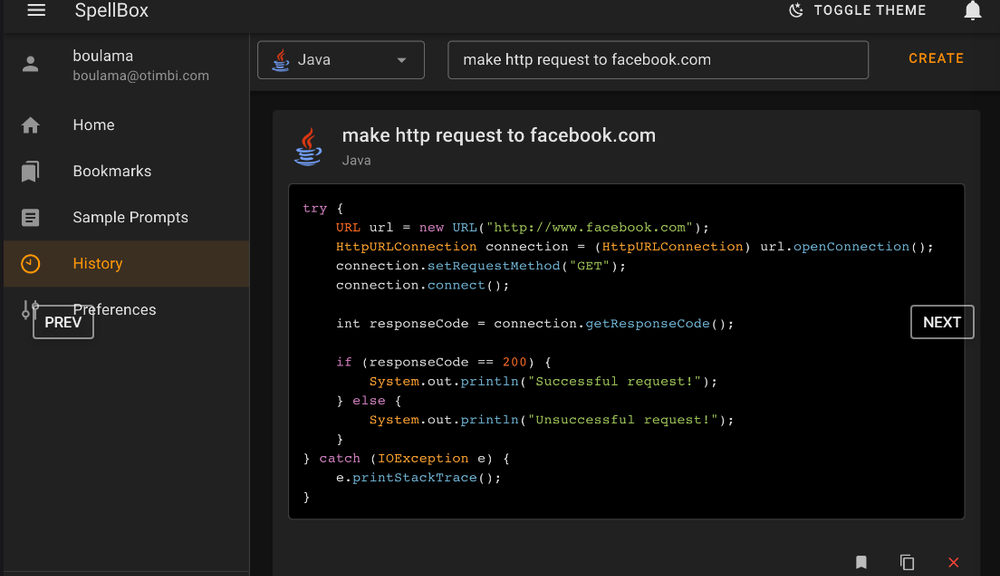The width and height of the screenshot is (1000, 576).
Task: Click the Java subtitle under the result title
Action: pyautogui.click(x=357, y=161)
